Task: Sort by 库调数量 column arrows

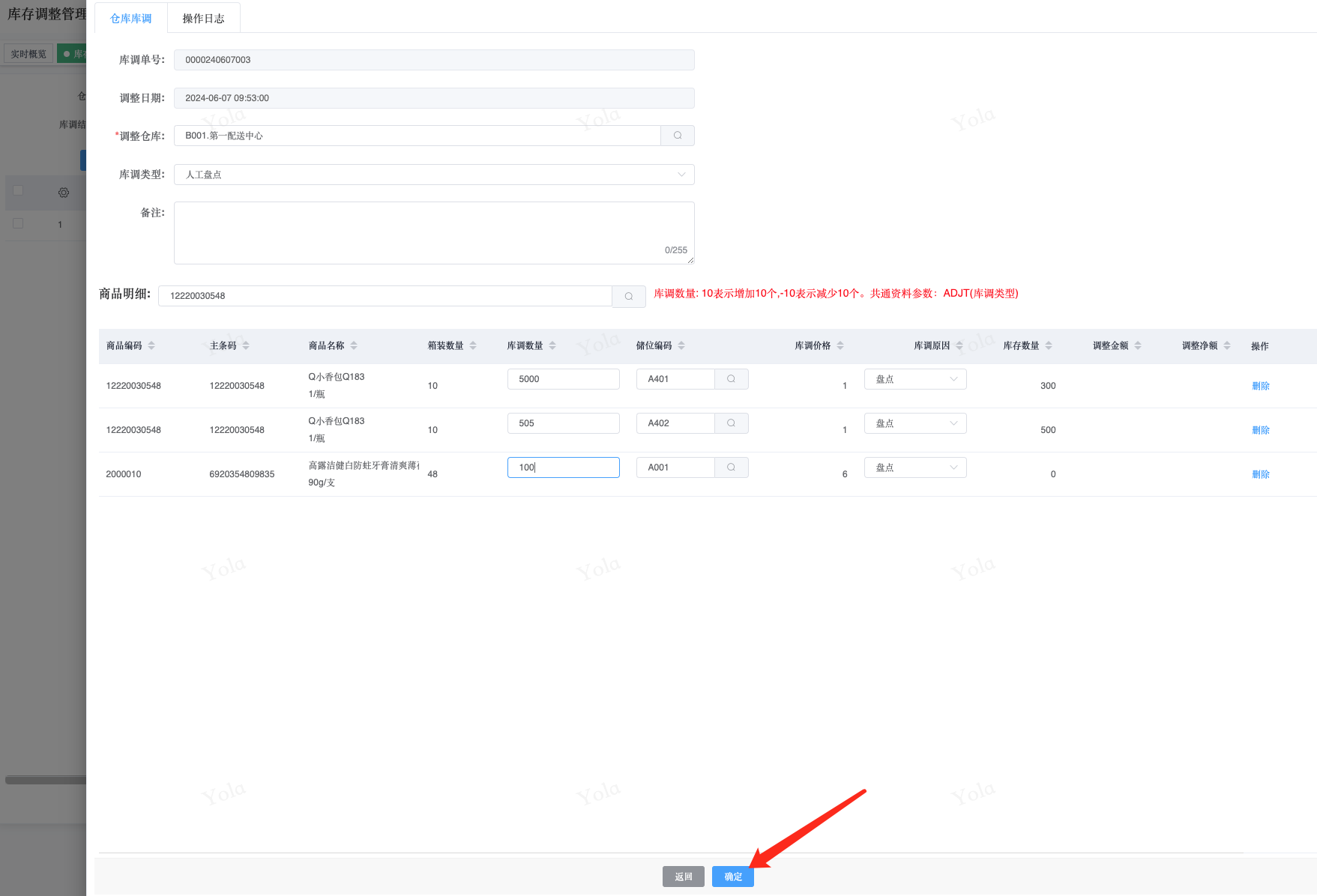Action: tap(552, 345)
